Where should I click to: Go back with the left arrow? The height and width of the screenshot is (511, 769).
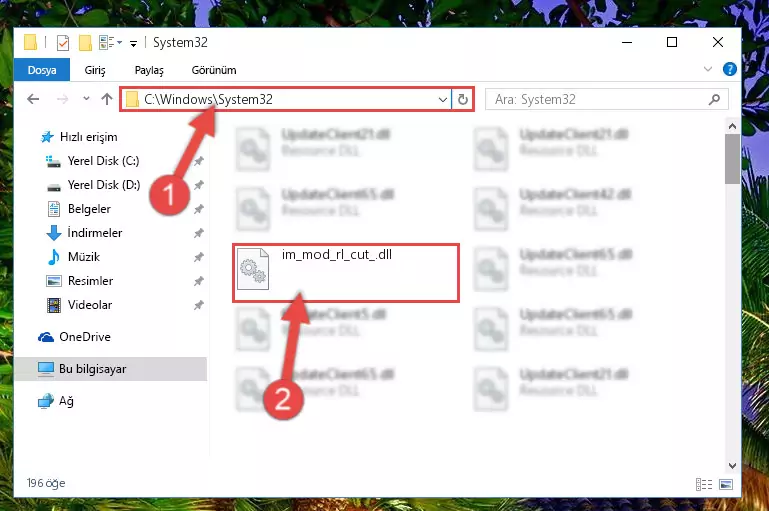pyautogui.click(x=33, y=99)
